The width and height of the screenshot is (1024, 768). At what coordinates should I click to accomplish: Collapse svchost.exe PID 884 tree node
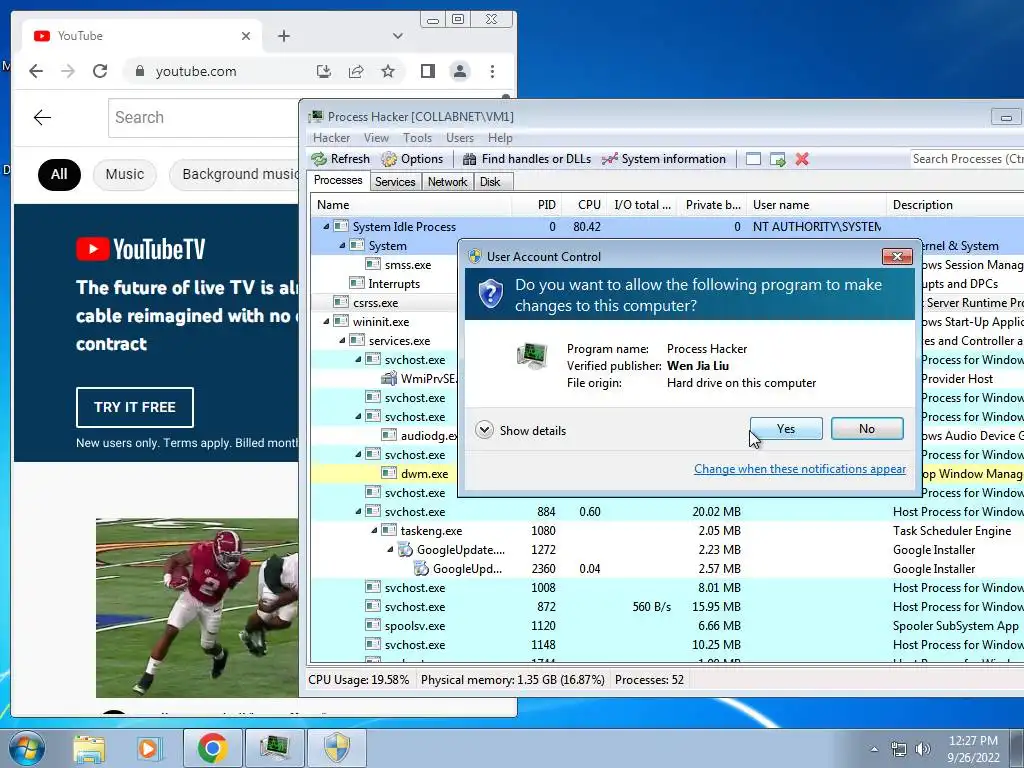pos(358,511)
